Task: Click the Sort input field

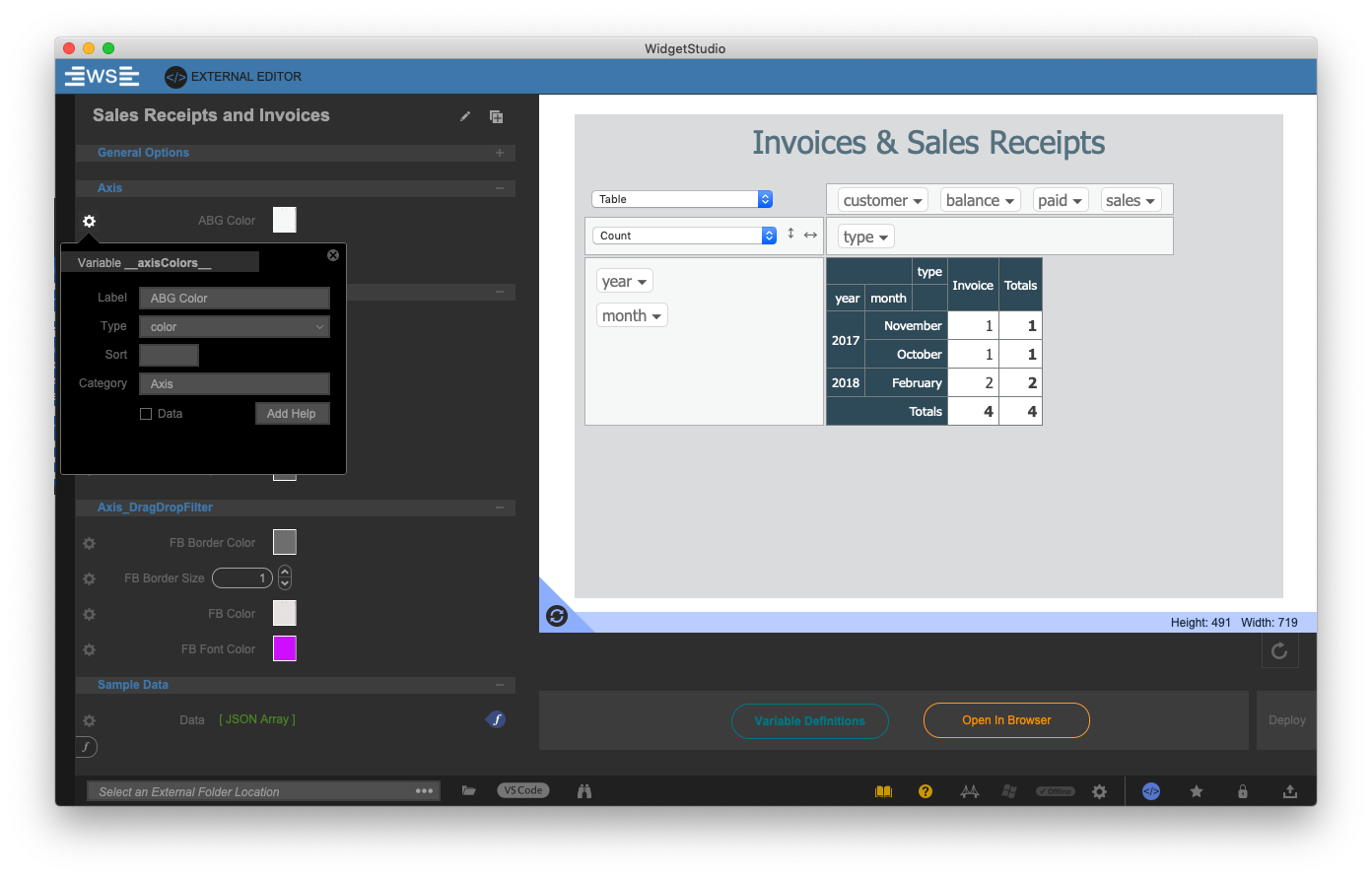Action: pos(170,355)
